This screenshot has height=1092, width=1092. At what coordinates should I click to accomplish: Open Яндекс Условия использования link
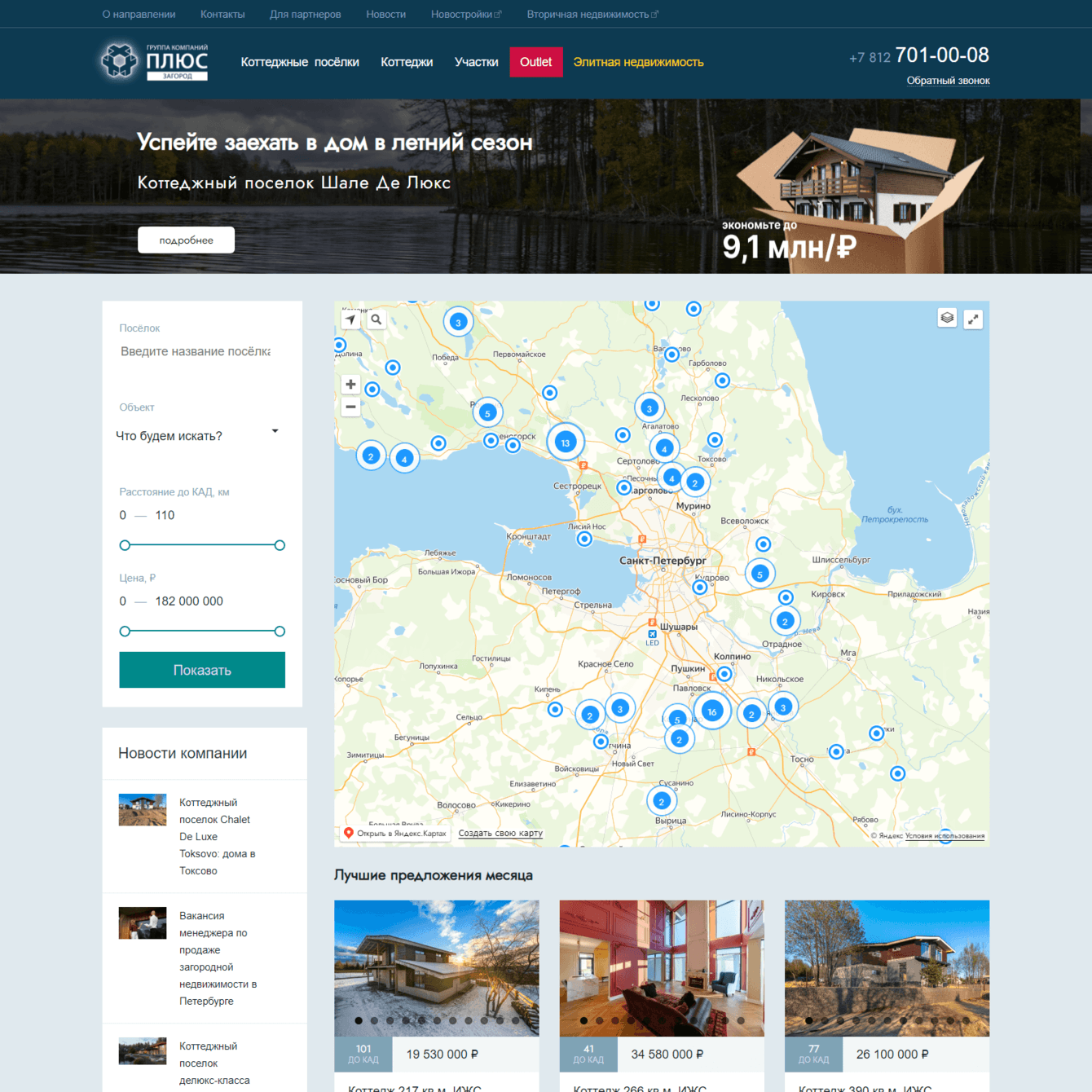[944, 835]
